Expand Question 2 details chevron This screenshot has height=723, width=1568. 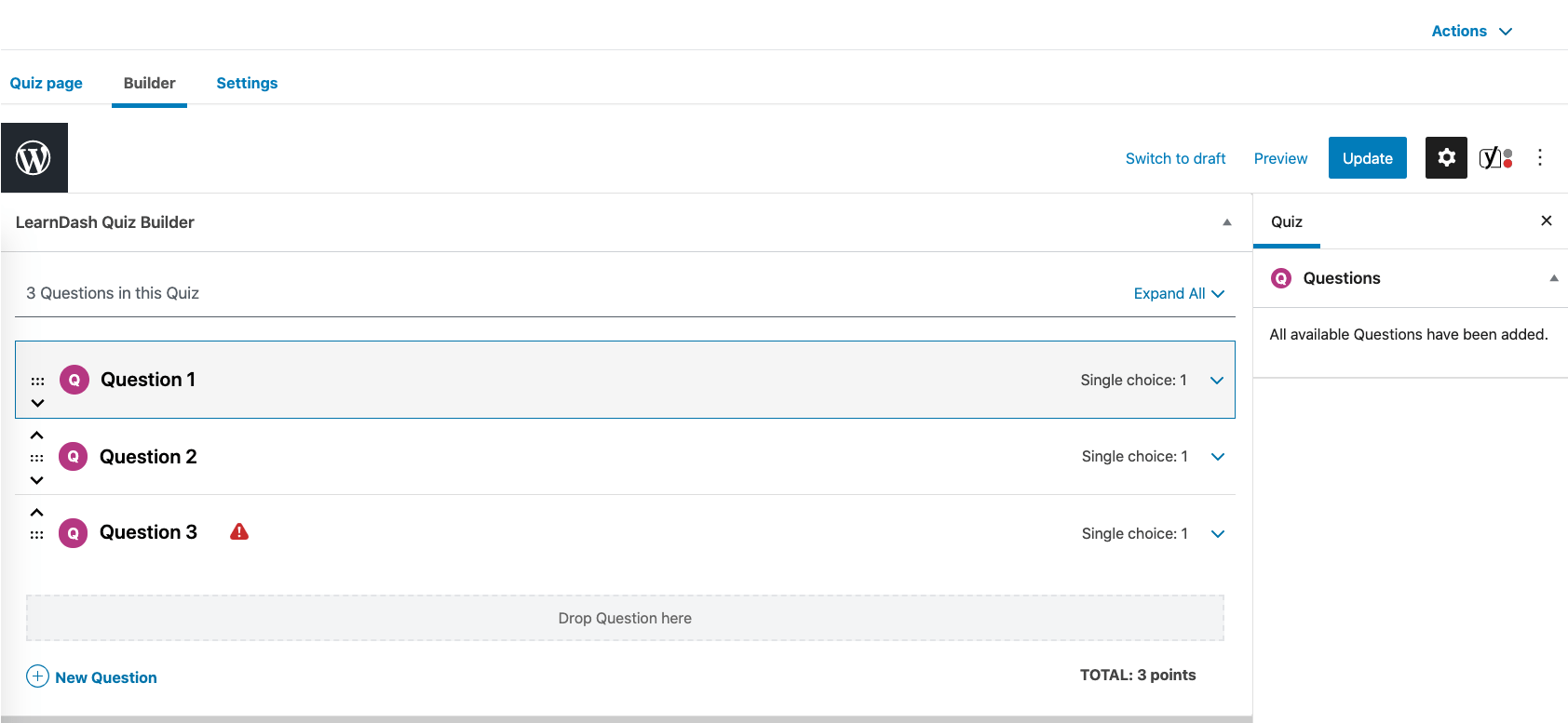(1218, 457)
